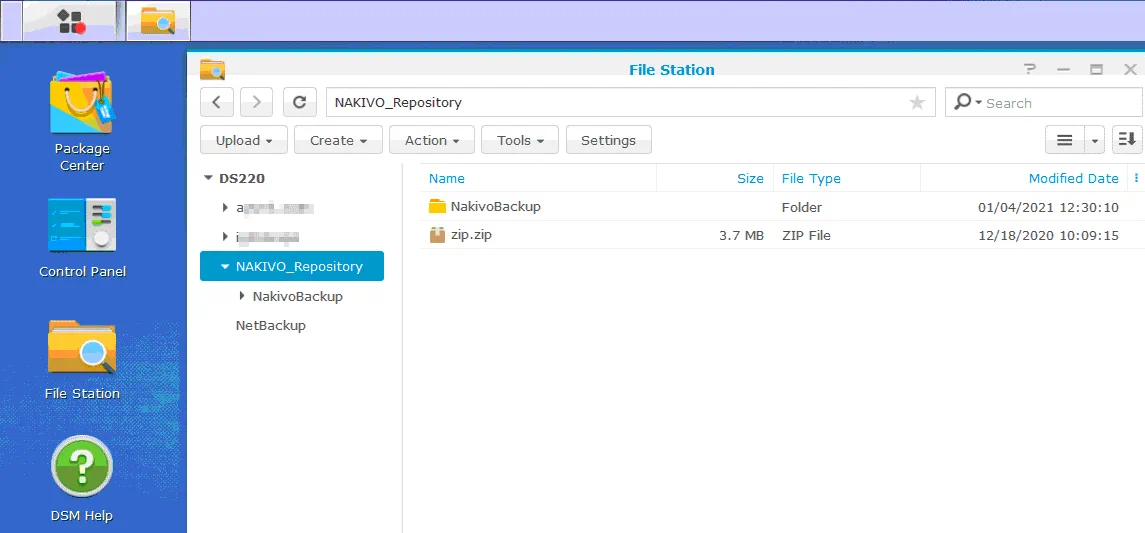
Task: Open the Tools menu
Action: point(519,141)
